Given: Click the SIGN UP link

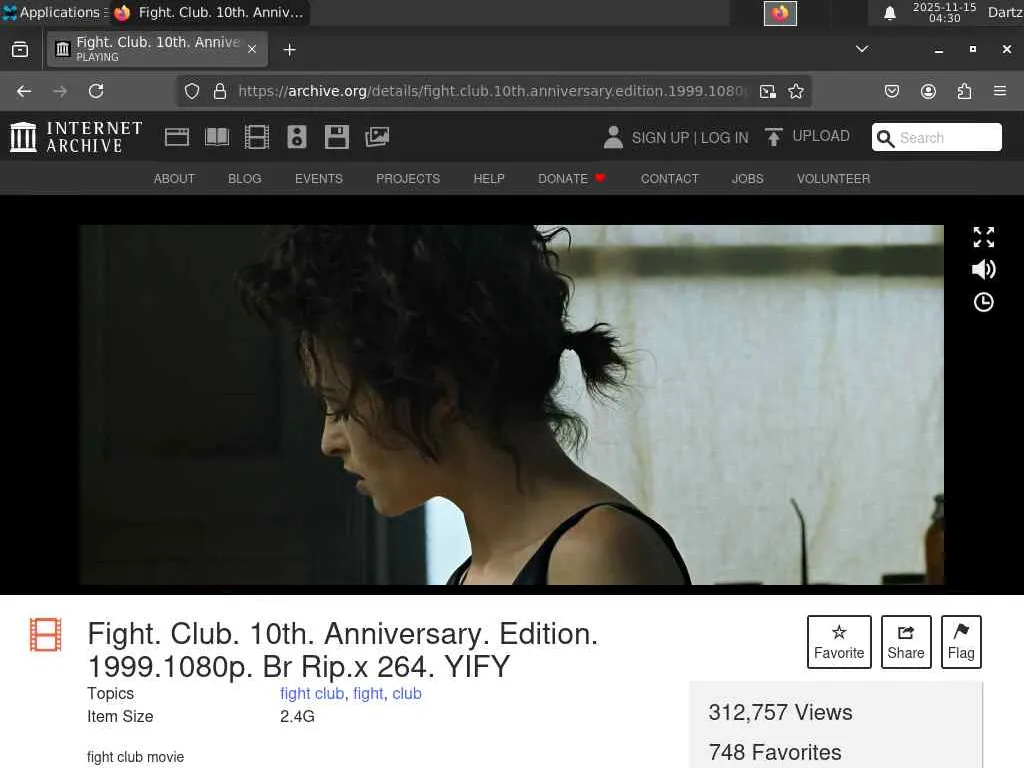Looking at the screenshot, I should [x=660, y=138].
